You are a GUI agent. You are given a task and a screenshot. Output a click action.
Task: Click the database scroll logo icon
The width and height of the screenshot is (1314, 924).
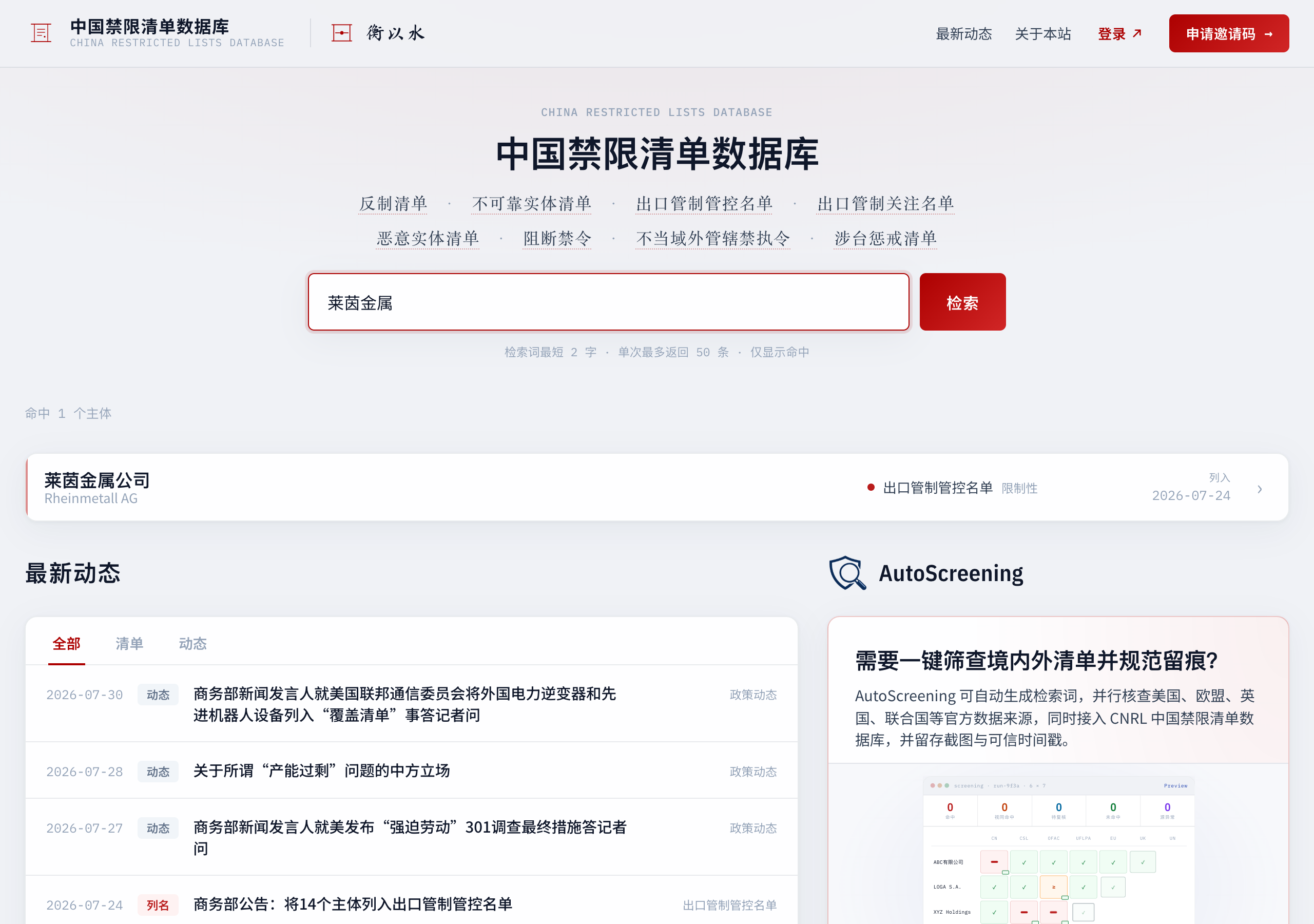click(41, 33)
